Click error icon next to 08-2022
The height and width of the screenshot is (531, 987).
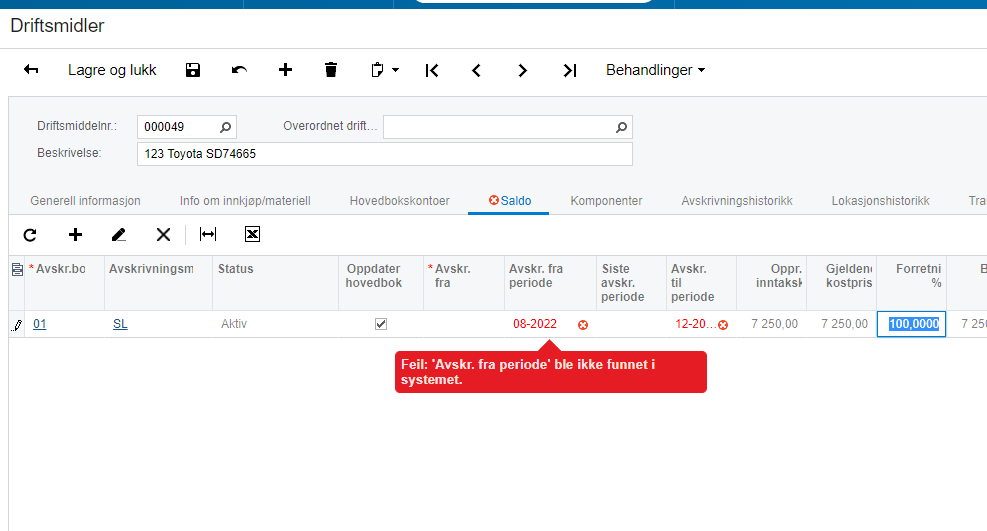[x=583, y=325]
